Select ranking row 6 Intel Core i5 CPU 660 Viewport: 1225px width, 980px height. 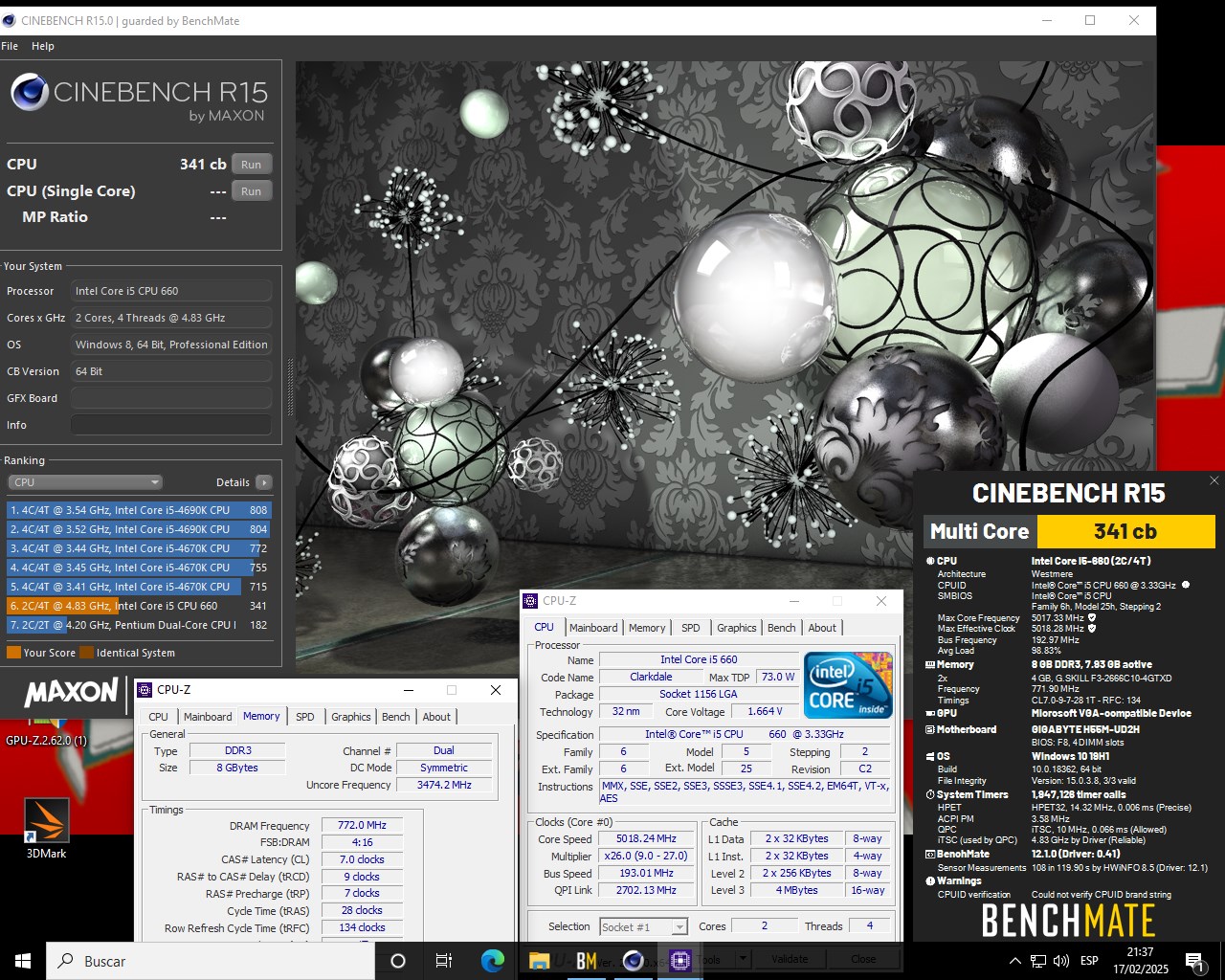pyautogui.click(x=139, y=606)
